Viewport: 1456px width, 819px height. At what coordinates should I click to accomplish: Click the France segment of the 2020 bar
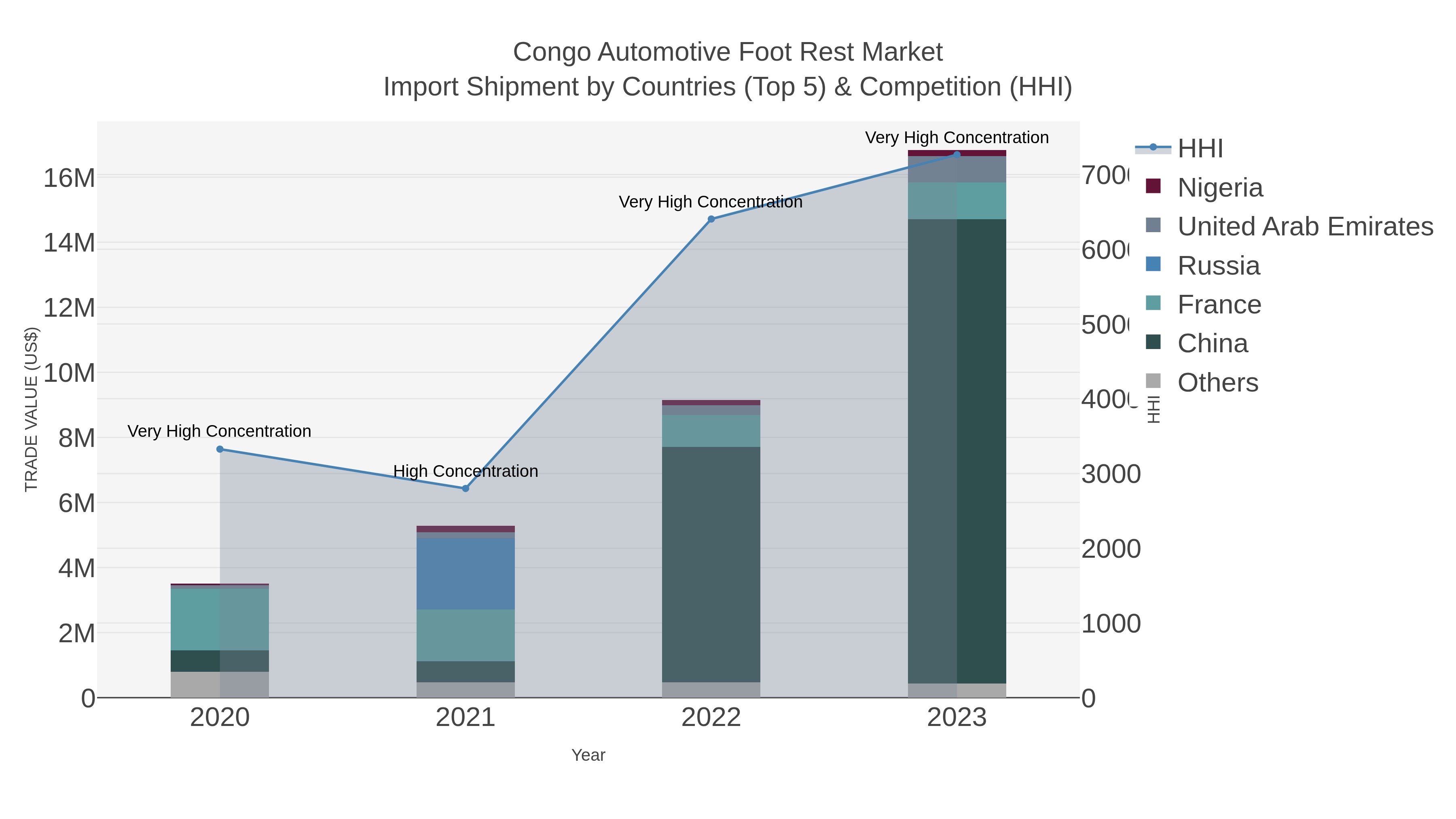[x=220, y=620]
